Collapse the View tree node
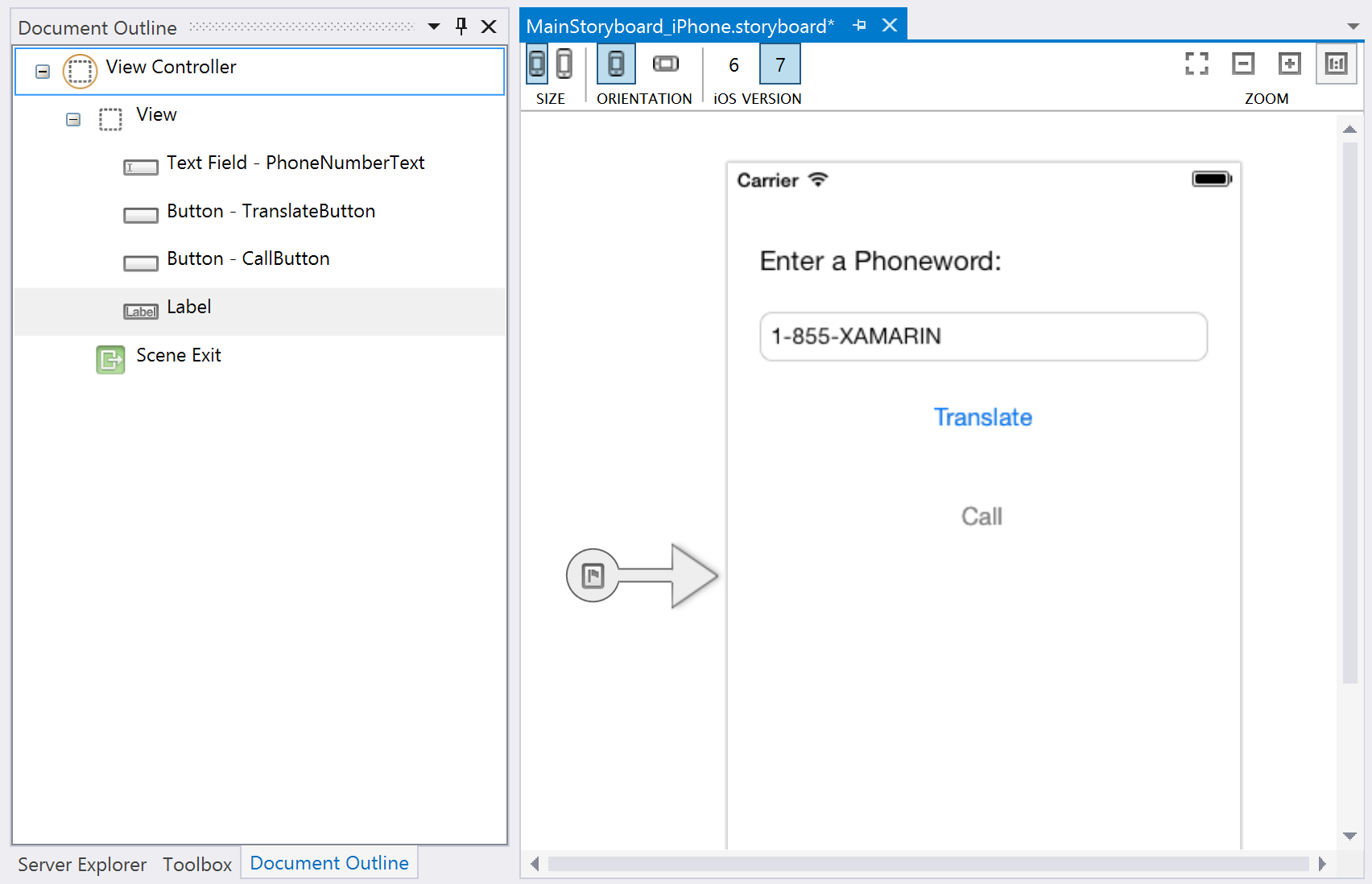This screenshot has width=1372, height=884. pos(73,120)
